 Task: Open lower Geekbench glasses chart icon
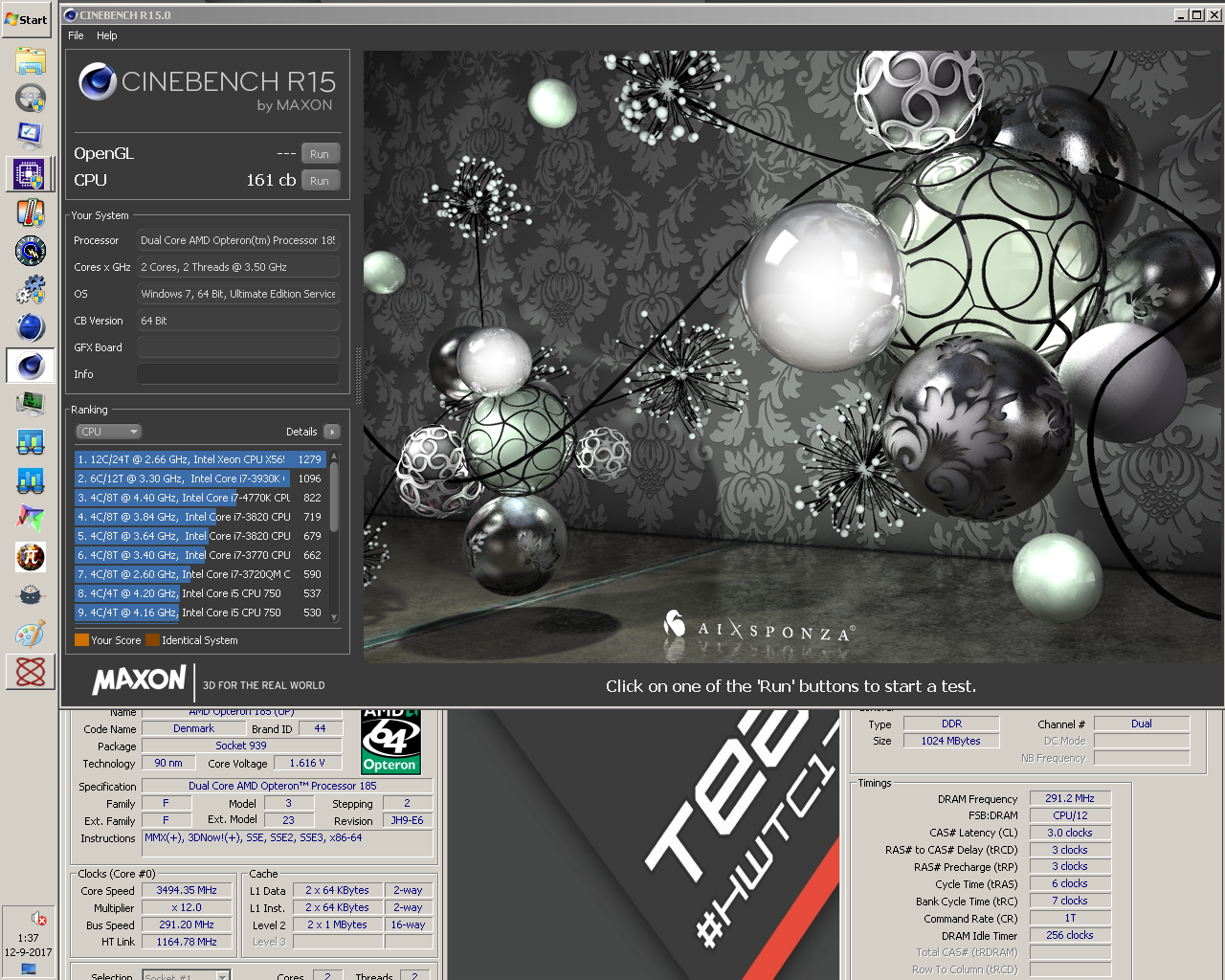(x=31, y=479)
